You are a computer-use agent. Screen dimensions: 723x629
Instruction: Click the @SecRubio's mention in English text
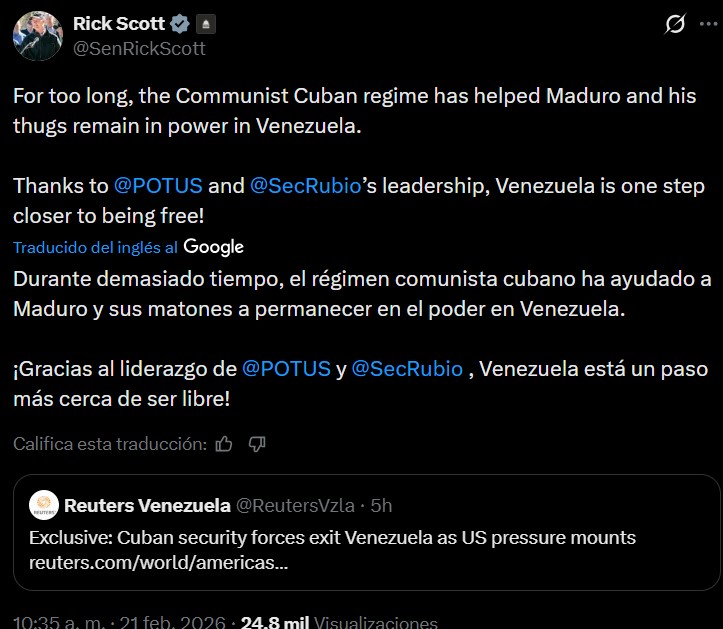tap(304, 186)
